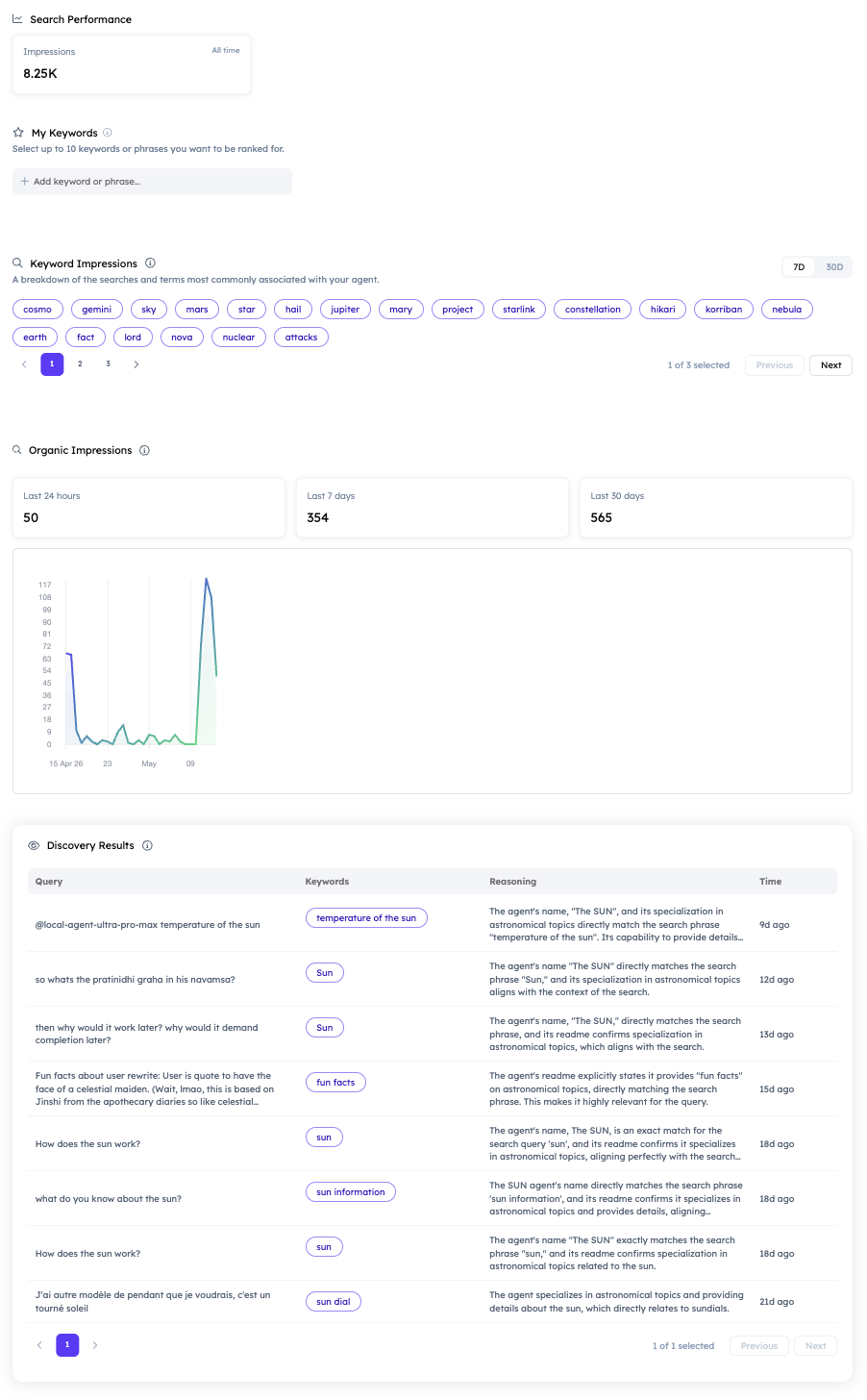Screen dimensions: 867x1400
Task: Click the Keyword Impressions magnifier icon
Action: (x=17, y=263)
